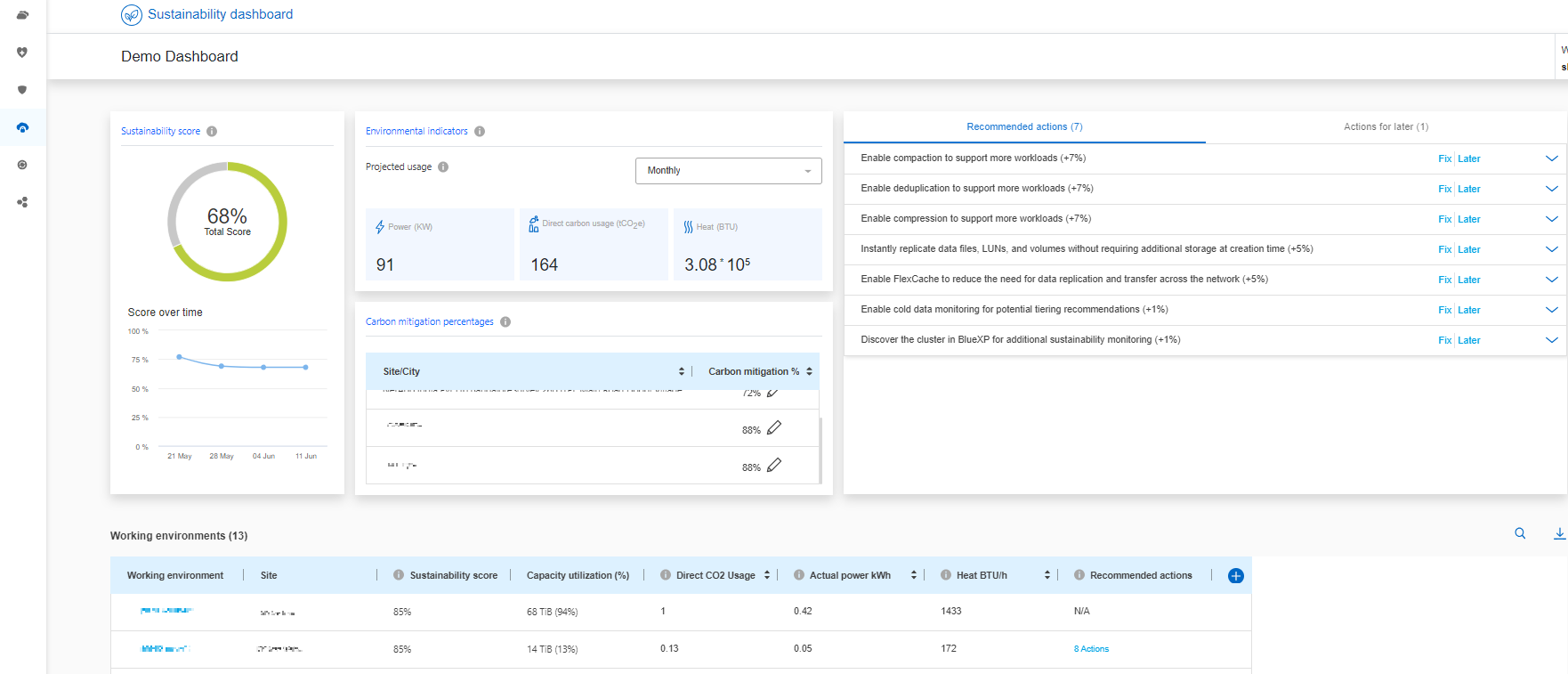Expand the Enable FlexCache recommendation row
The height and width of the screenshot is (674, 1568).
(x=1551, y=280)
